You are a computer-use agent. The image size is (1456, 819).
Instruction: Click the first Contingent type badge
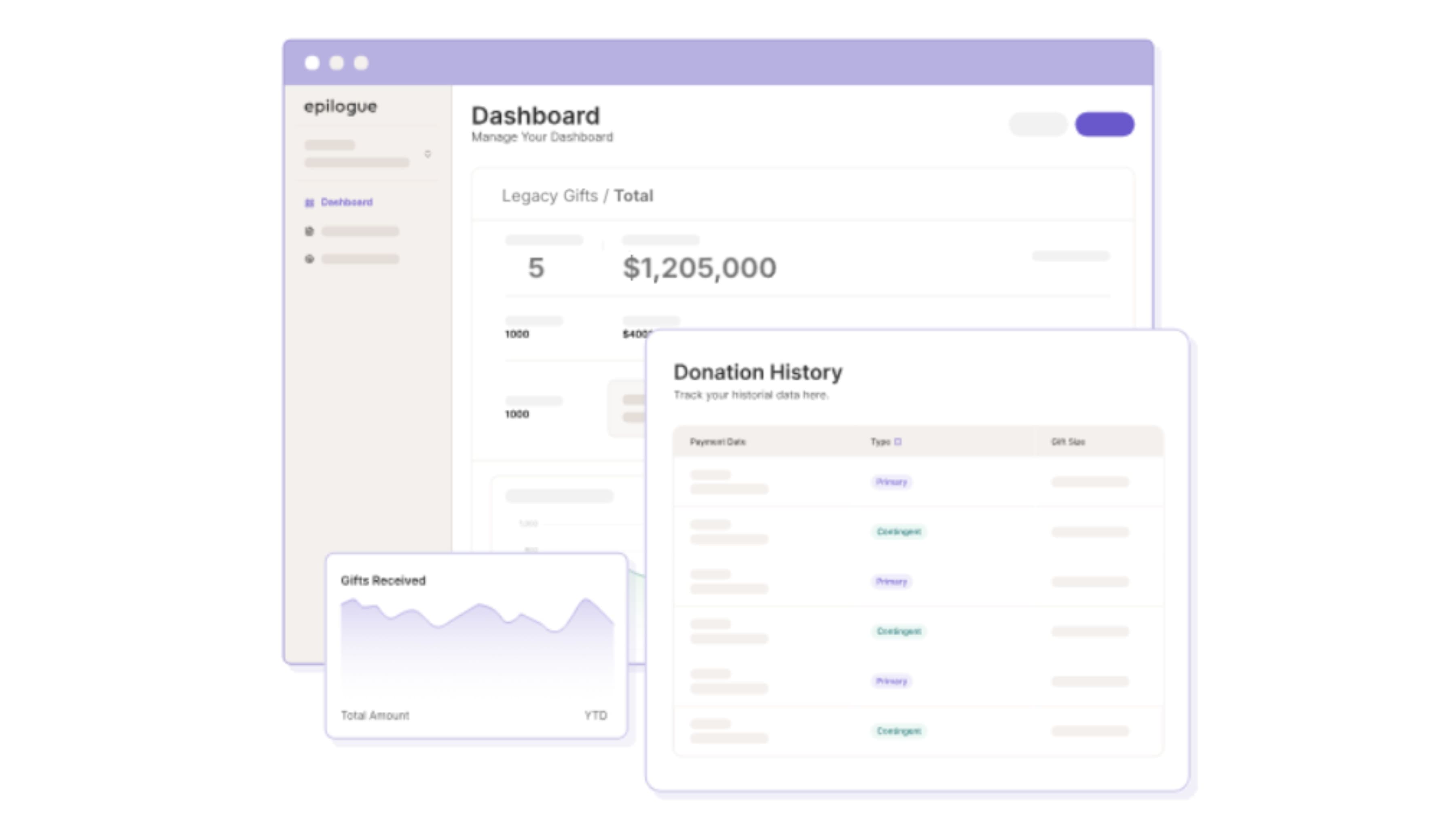899,532
